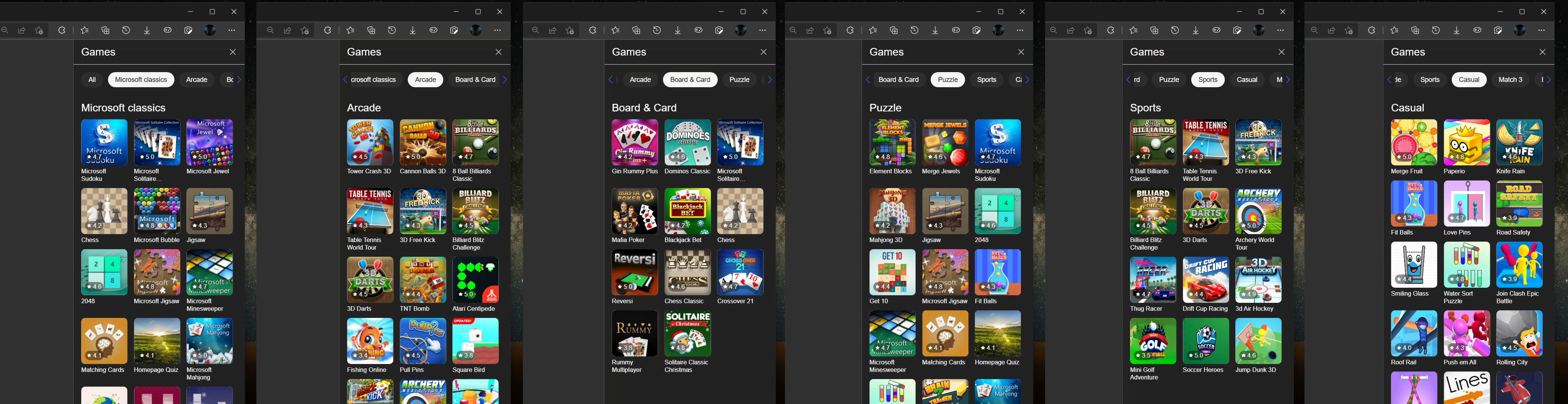Click right chevron in Arcade panel chips
Screen dimensions: 1568x404
coord(505,80)
